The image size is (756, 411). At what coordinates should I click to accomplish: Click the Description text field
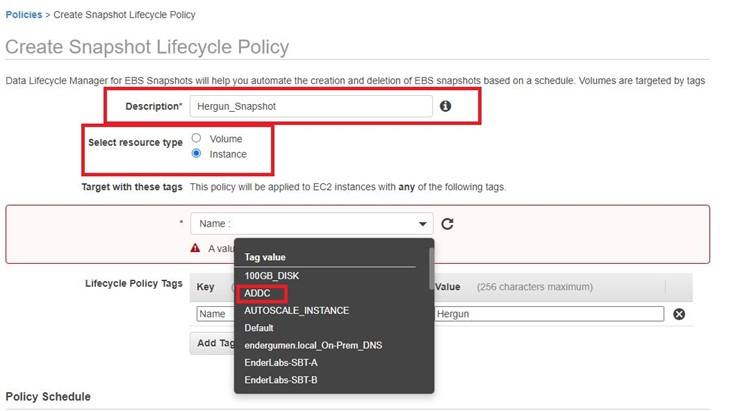click(310, 106)
